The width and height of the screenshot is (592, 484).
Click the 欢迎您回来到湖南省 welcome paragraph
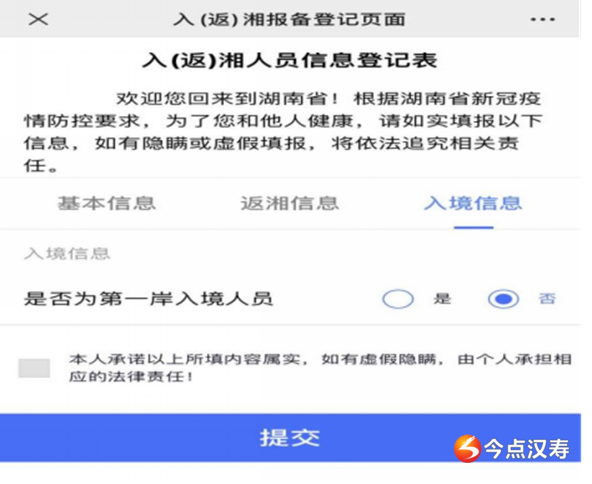(x=283, y=132)
